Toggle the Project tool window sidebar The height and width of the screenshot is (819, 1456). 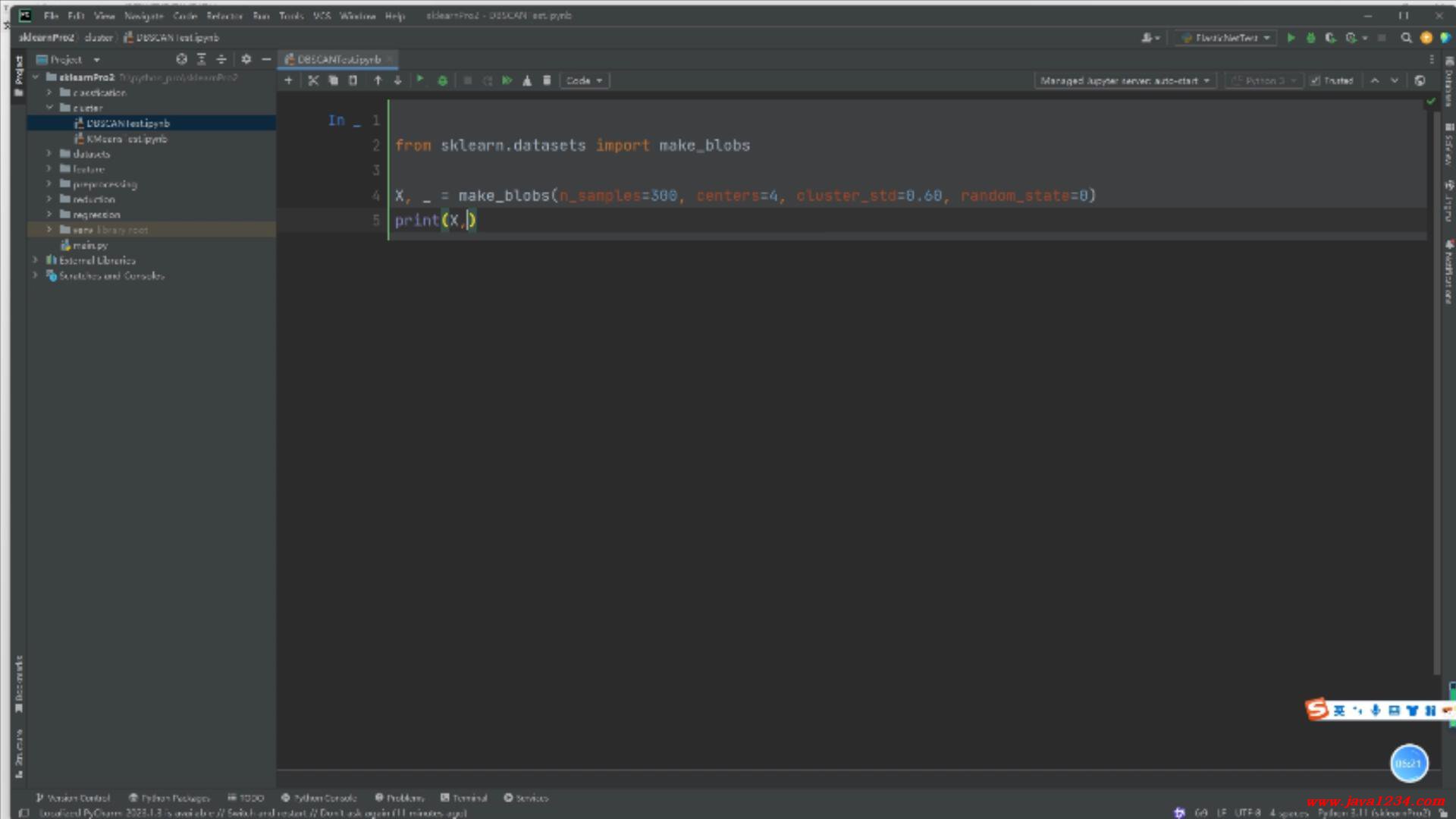pyautogui.click(x=19, y=76)
